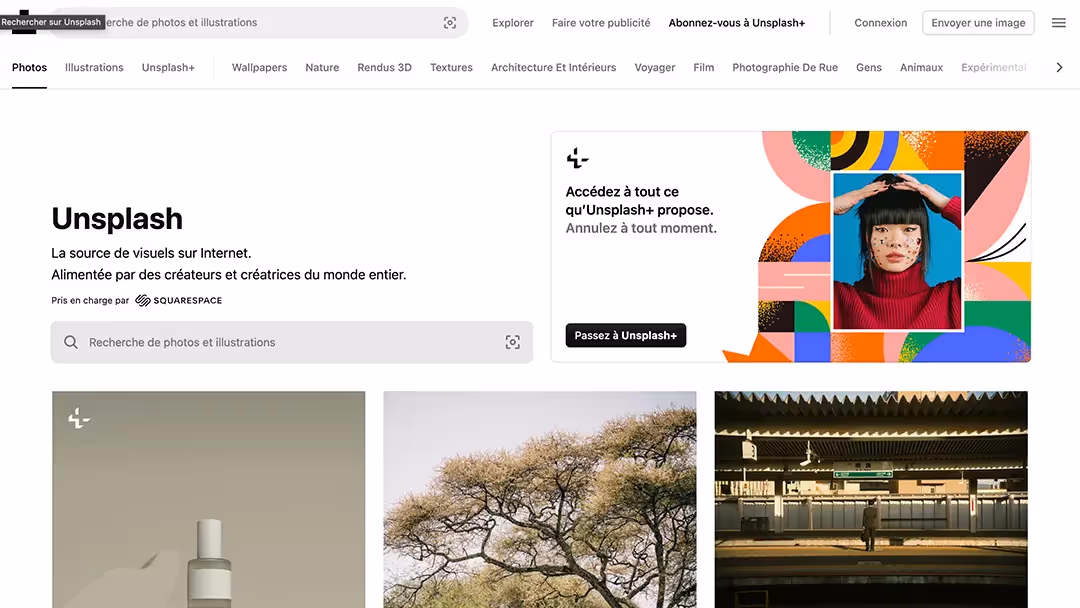Open Film category
Viewport: 1080px width, 608px height.
coord(703,67)
